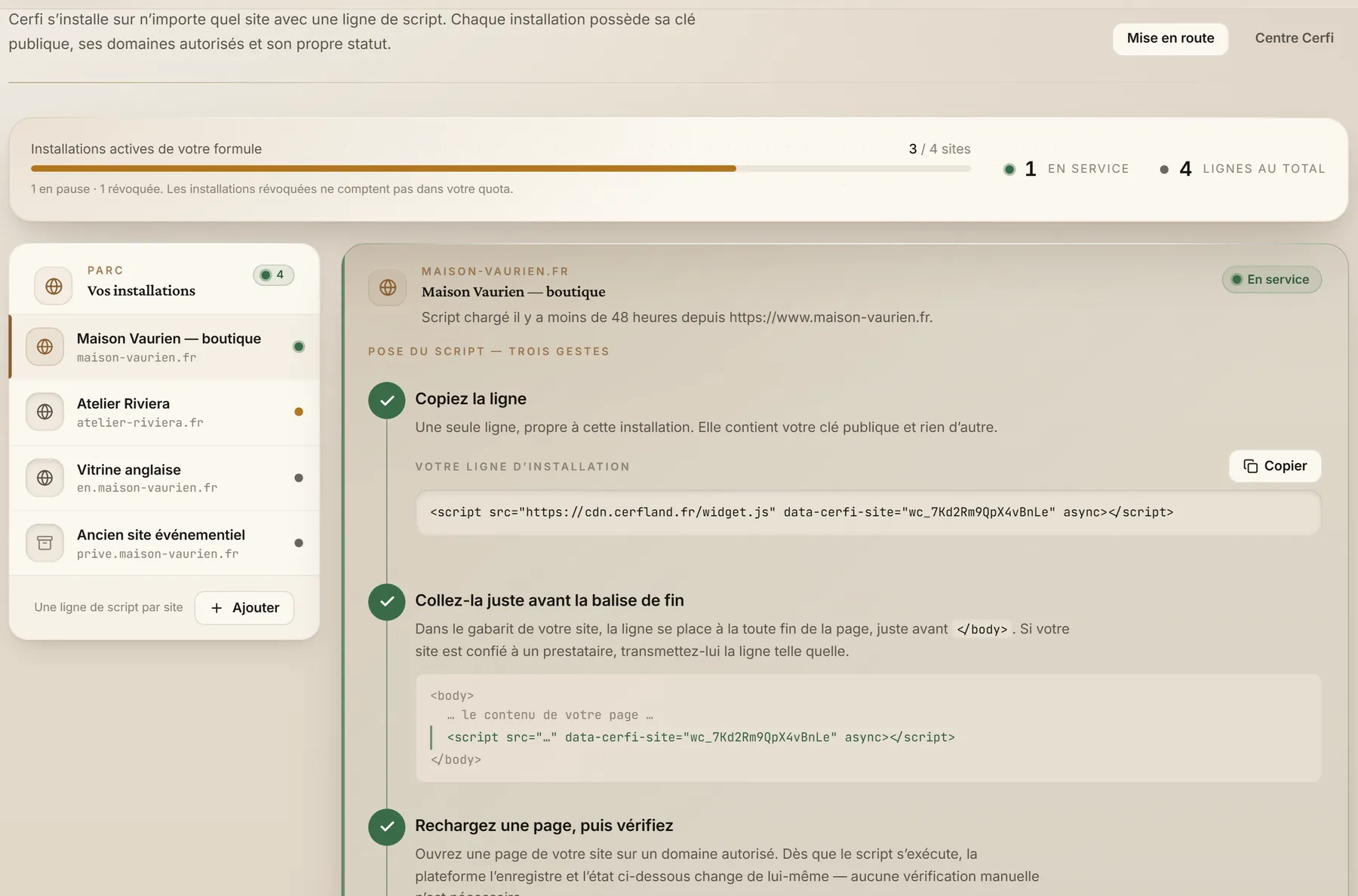Image resolution: width=1358 pixels, height=896 pixels.
Task: Click the green dot next to 1 EN SERVICE
Action: point(1009,170)
